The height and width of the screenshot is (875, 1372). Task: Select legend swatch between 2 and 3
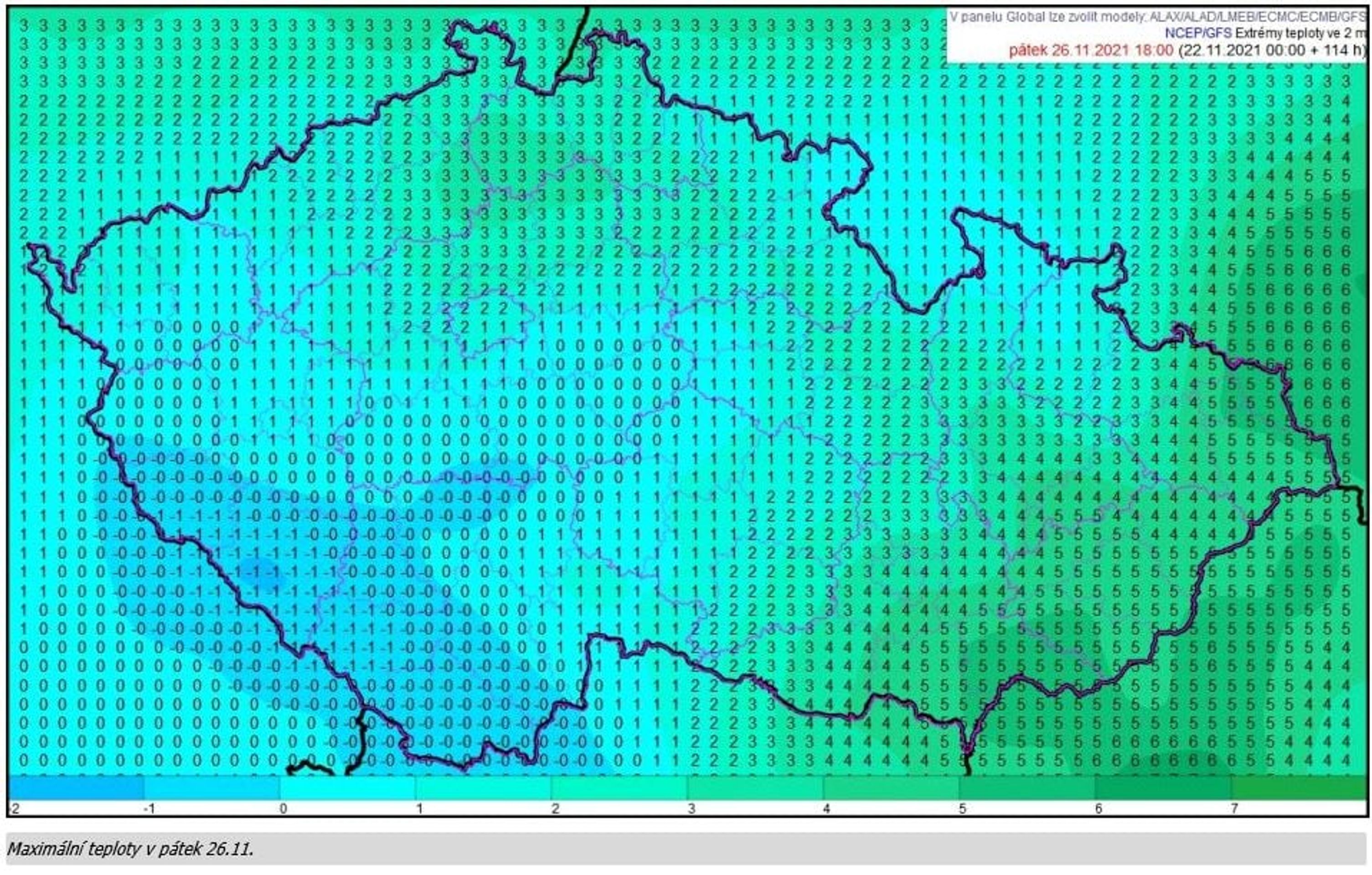pos(619,789)
